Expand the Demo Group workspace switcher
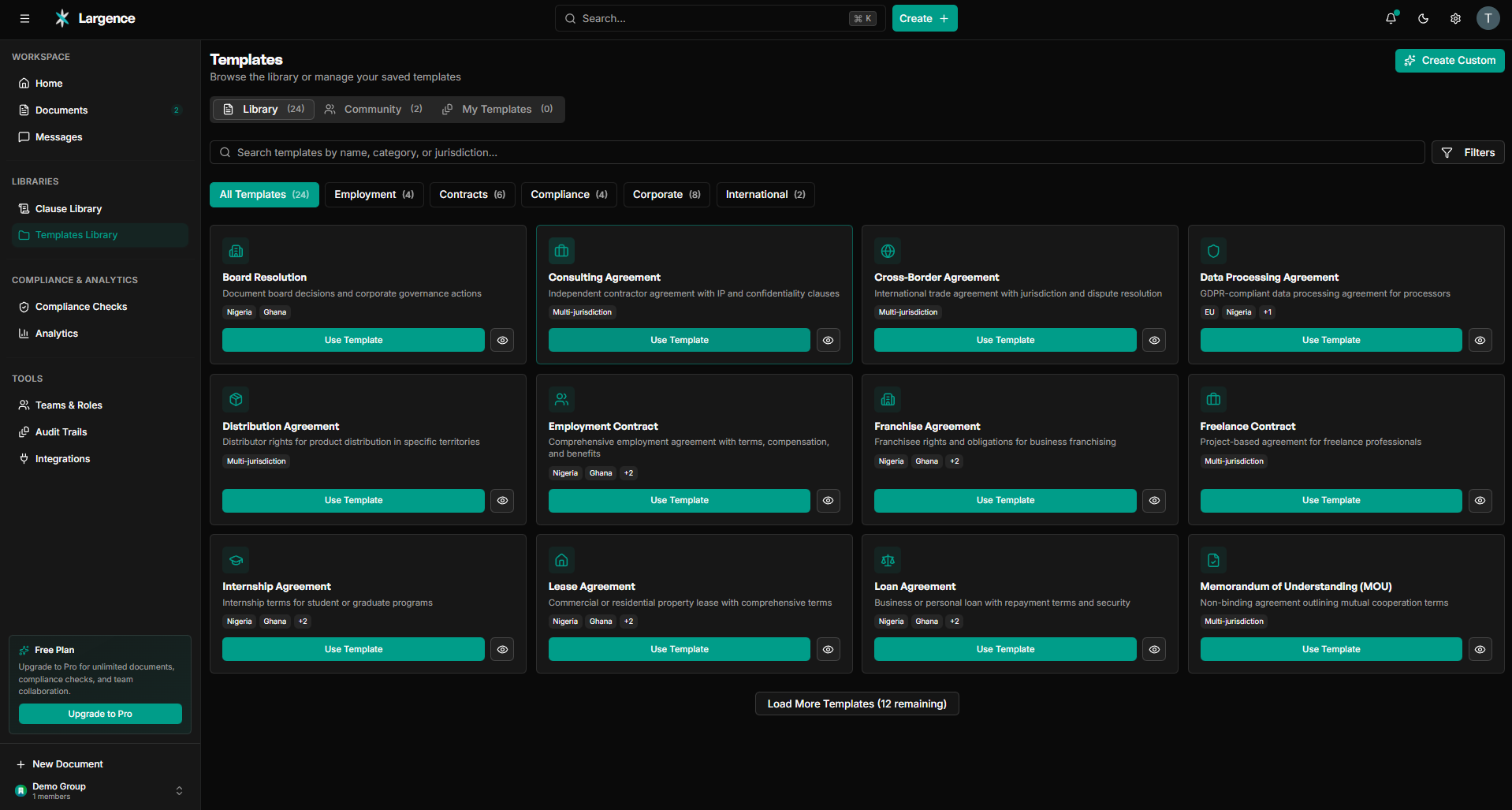Screen dimensions: 1512x810 pyautogui.click(x=100, y=790)
